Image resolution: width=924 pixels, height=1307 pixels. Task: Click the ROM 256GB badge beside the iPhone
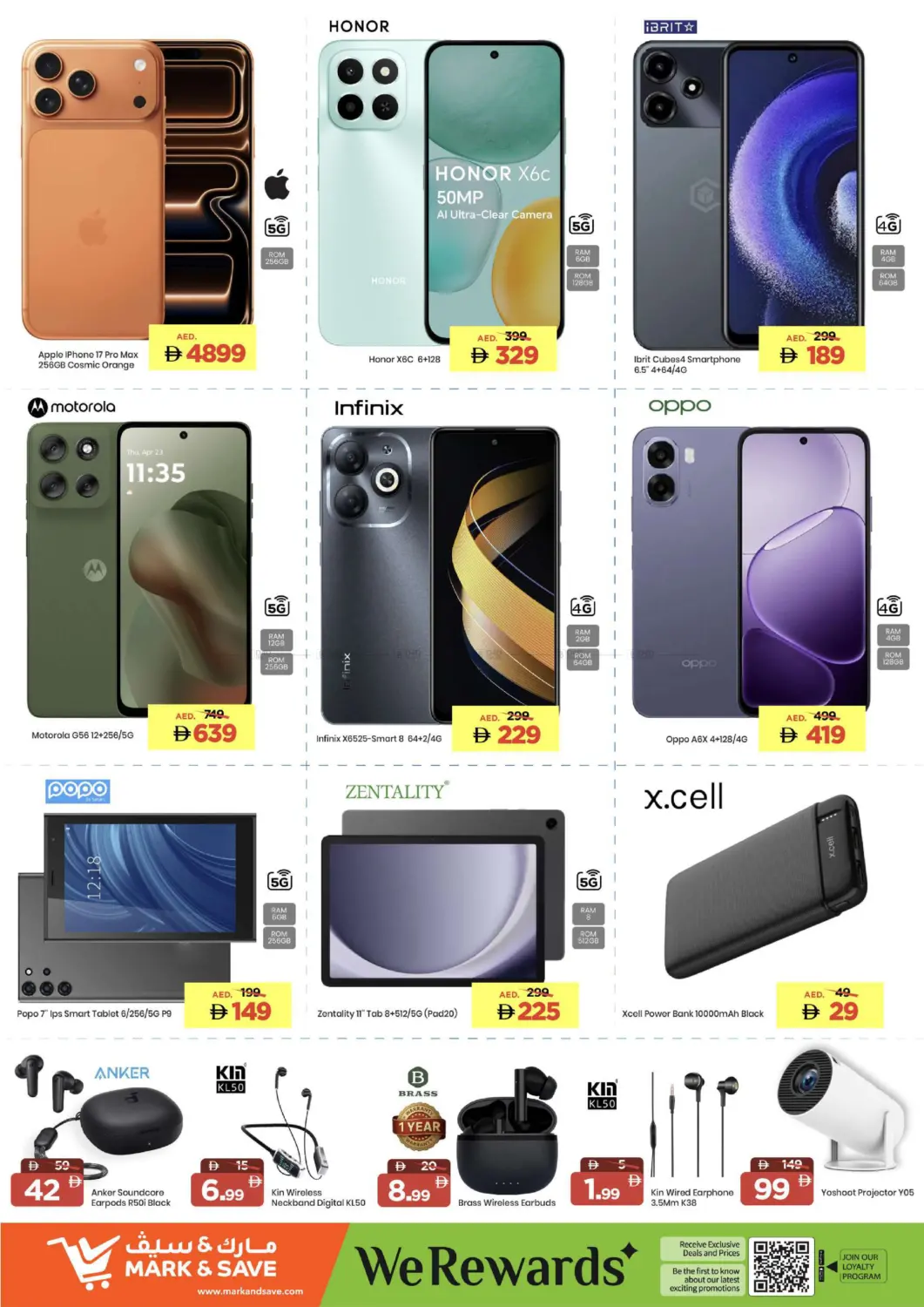(277, 258)
